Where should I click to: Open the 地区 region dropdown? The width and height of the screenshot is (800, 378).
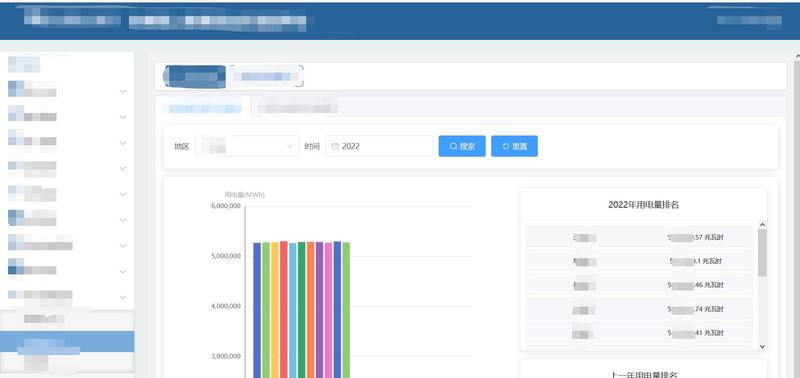pyautogui.click(x=247, y=146)
